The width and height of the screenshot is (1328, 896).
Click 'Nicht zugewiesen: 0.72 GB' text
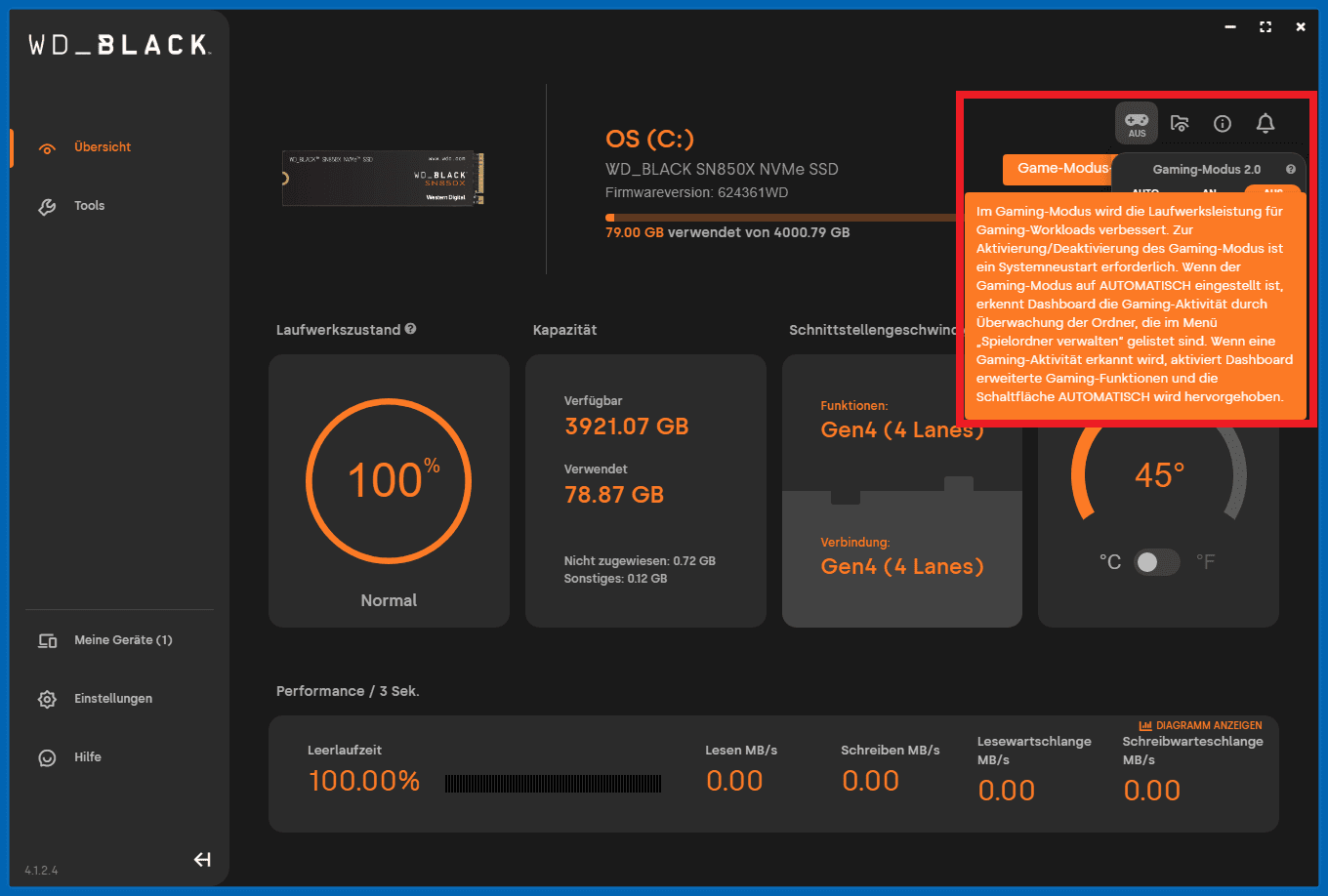tap(640, 561)
